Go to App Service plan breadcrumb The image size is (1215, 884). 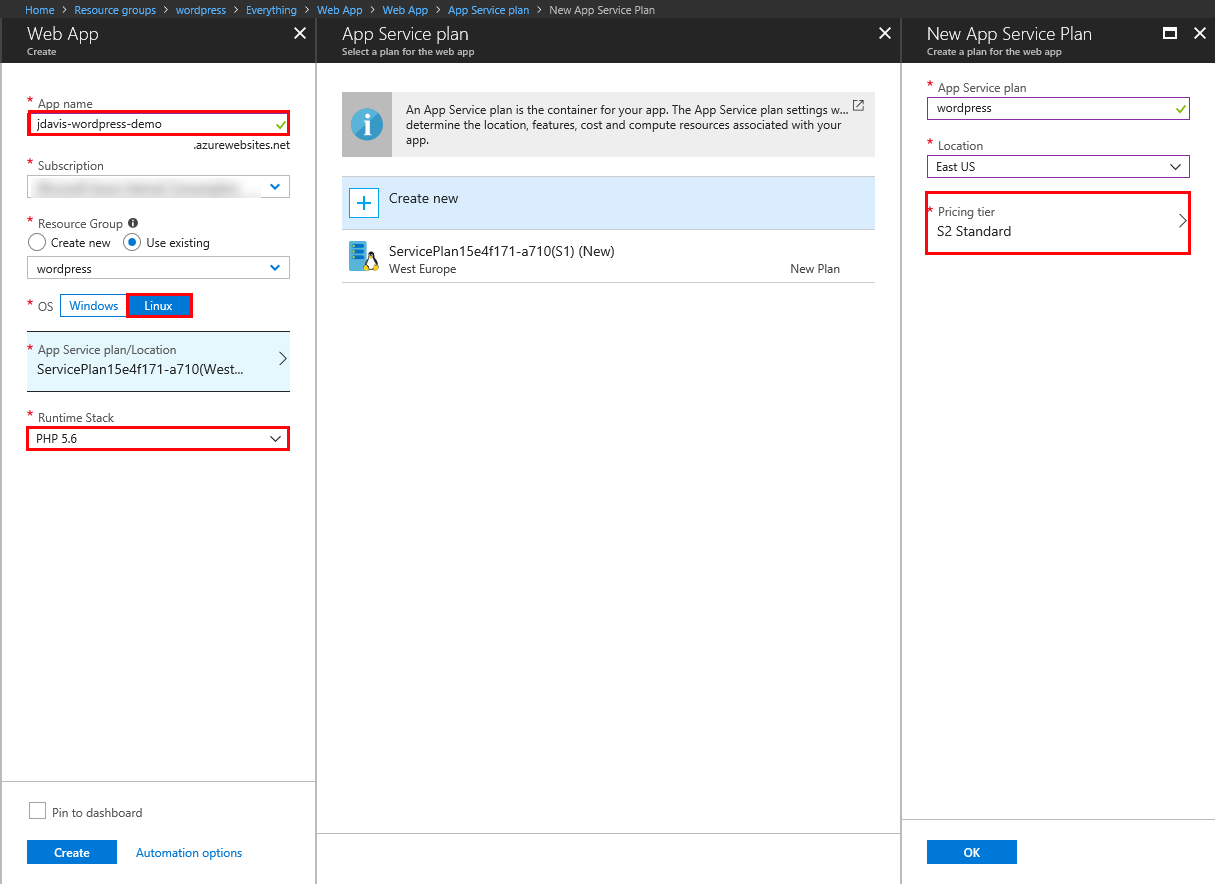pyautogui.click(x=489, y=10)
